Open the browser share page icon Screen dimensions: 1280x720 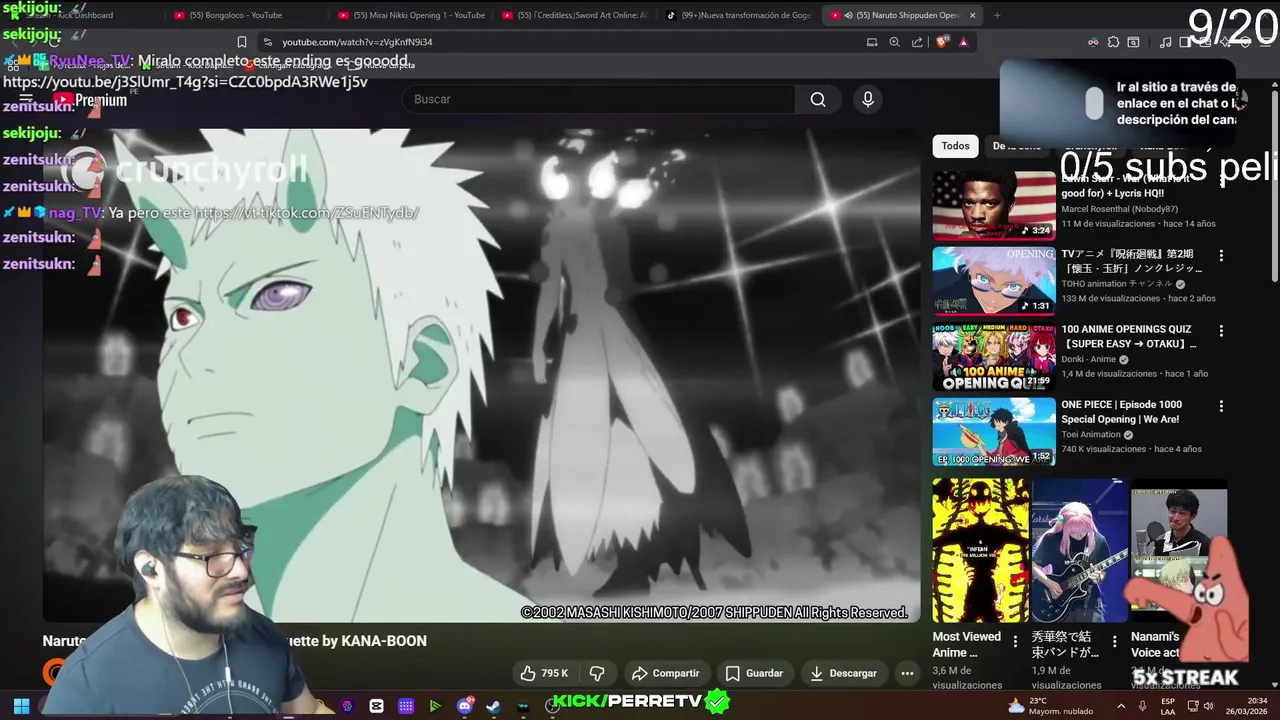[917, 42]
